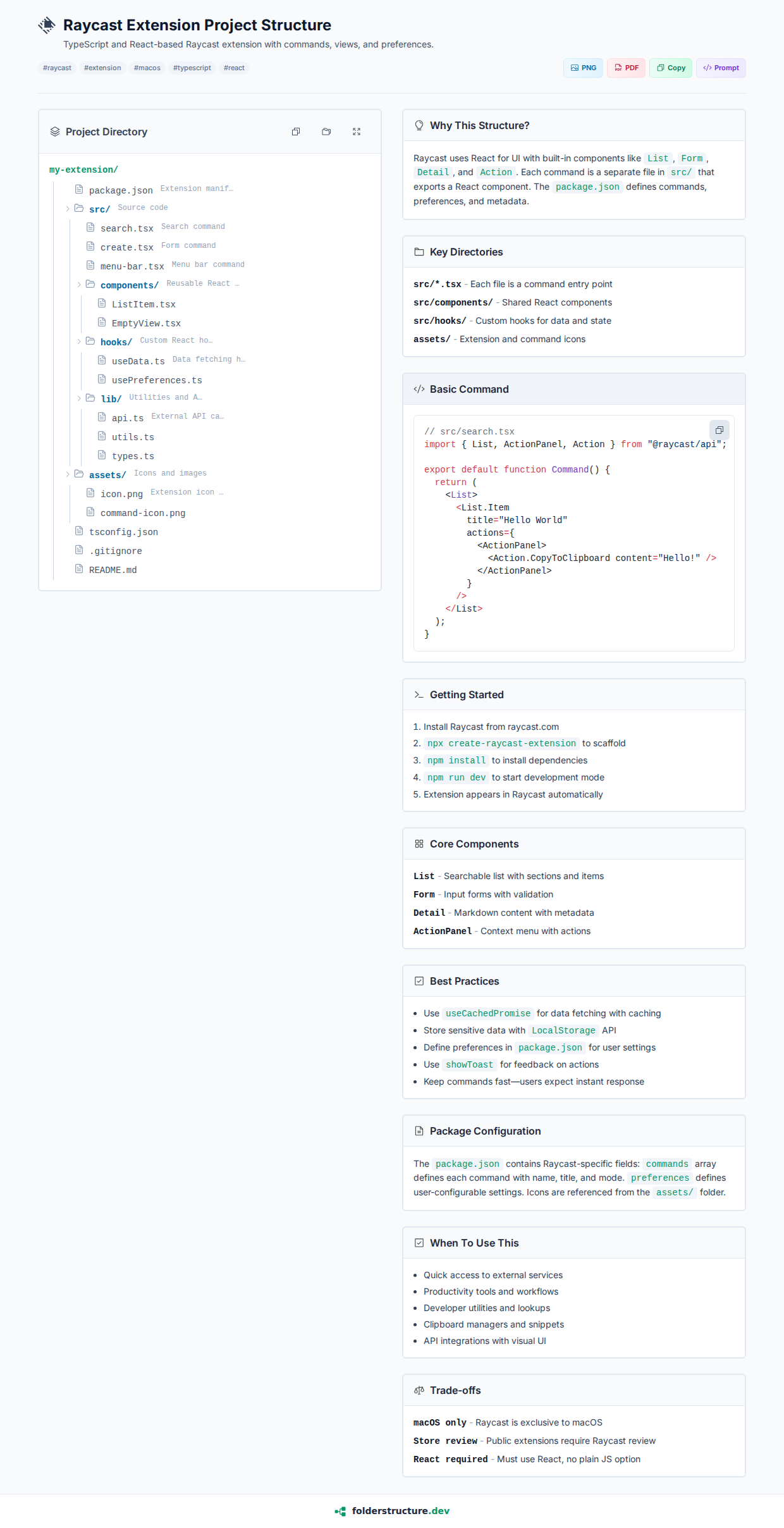Click the file icon beside tsconfig.json
The image size is (784, 1528).
point(79,531)
